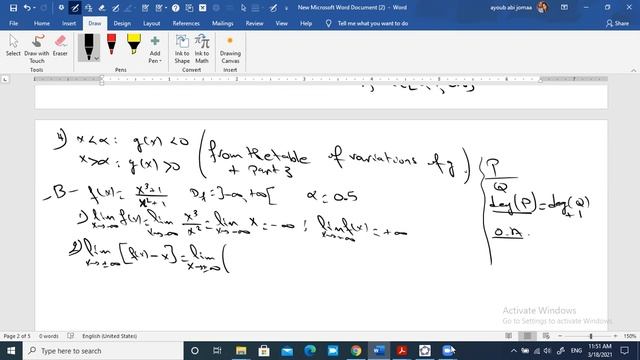Open the Review tab

point(254,24)
